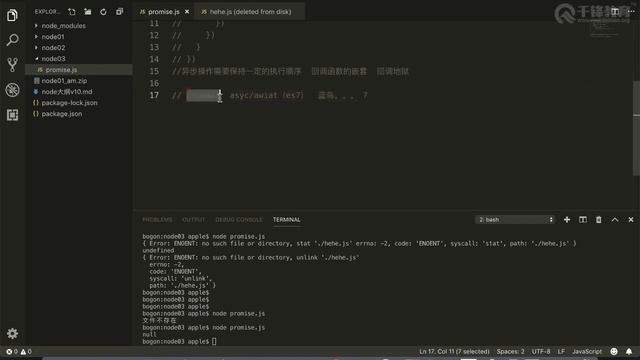This screenshot has height=360, width=640.
Task: Click the warnings count in status bar
Action: click(26, 351)
